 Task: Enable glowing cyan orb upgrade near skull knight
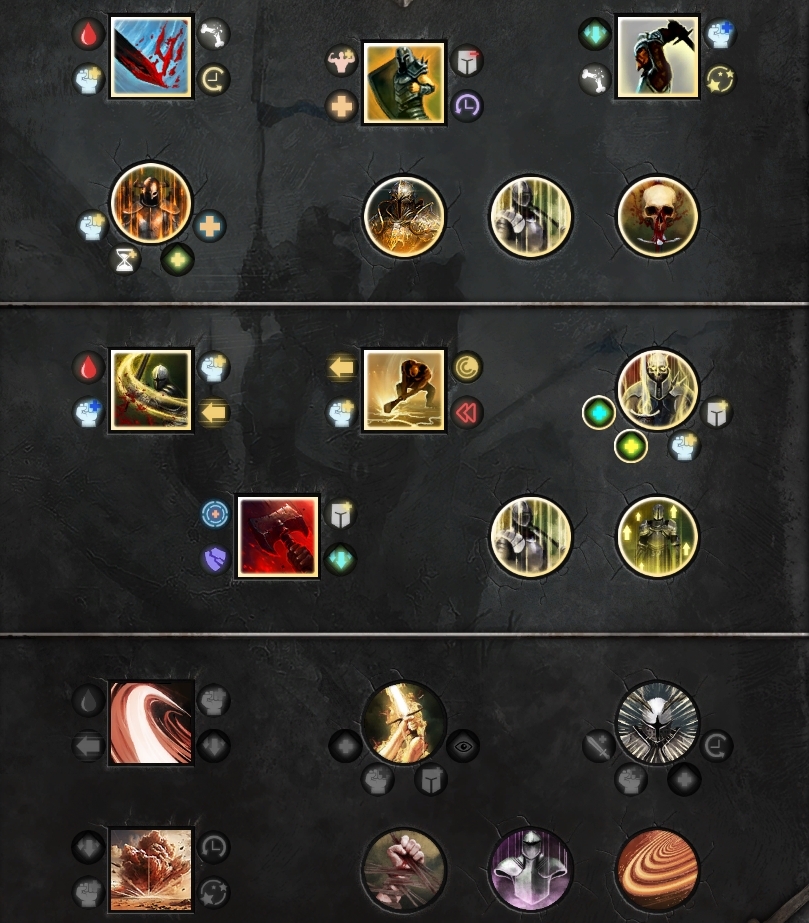[599, 412]
